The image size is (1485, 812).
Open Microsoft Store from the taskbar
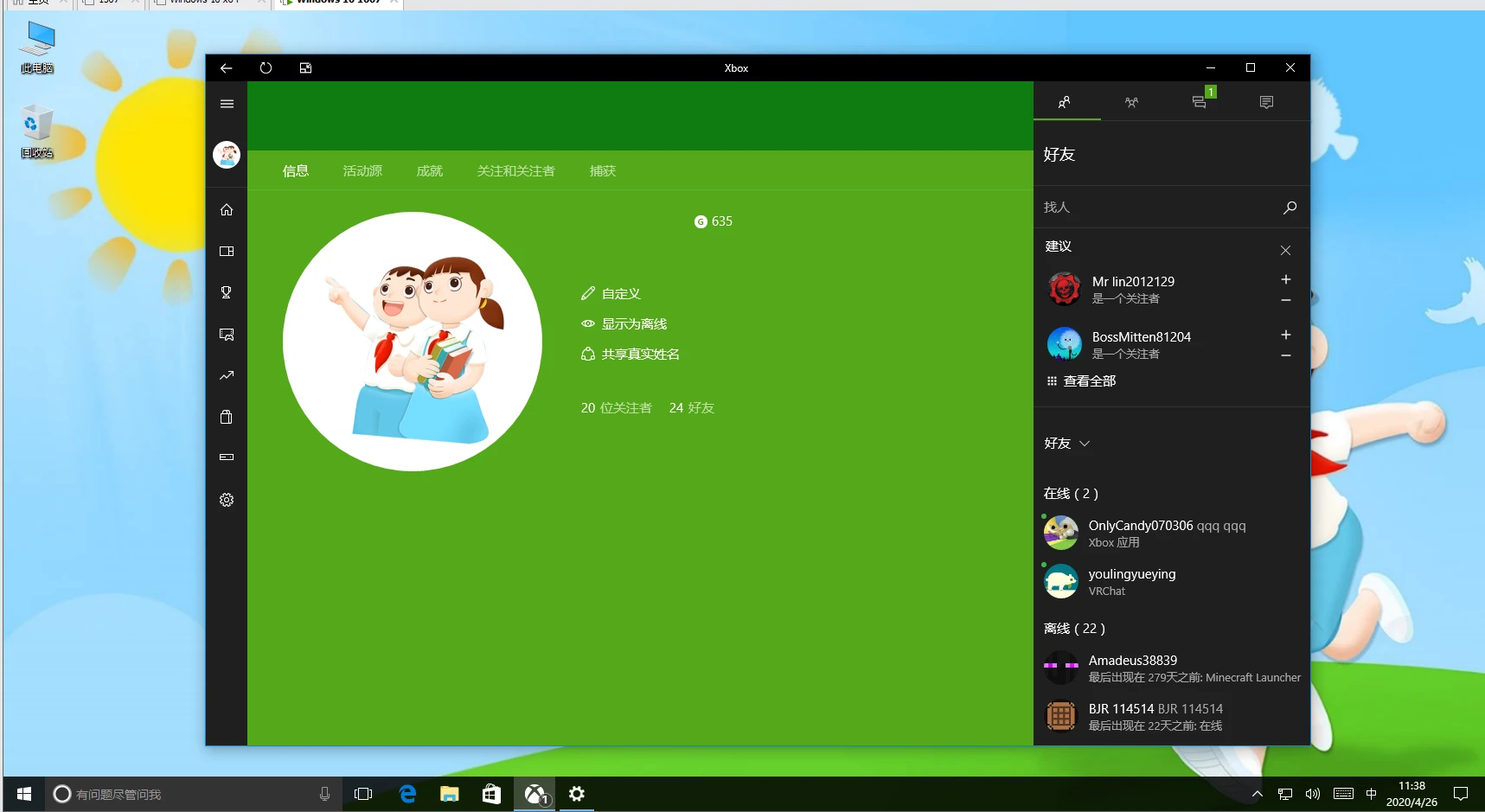coord(491,794)
